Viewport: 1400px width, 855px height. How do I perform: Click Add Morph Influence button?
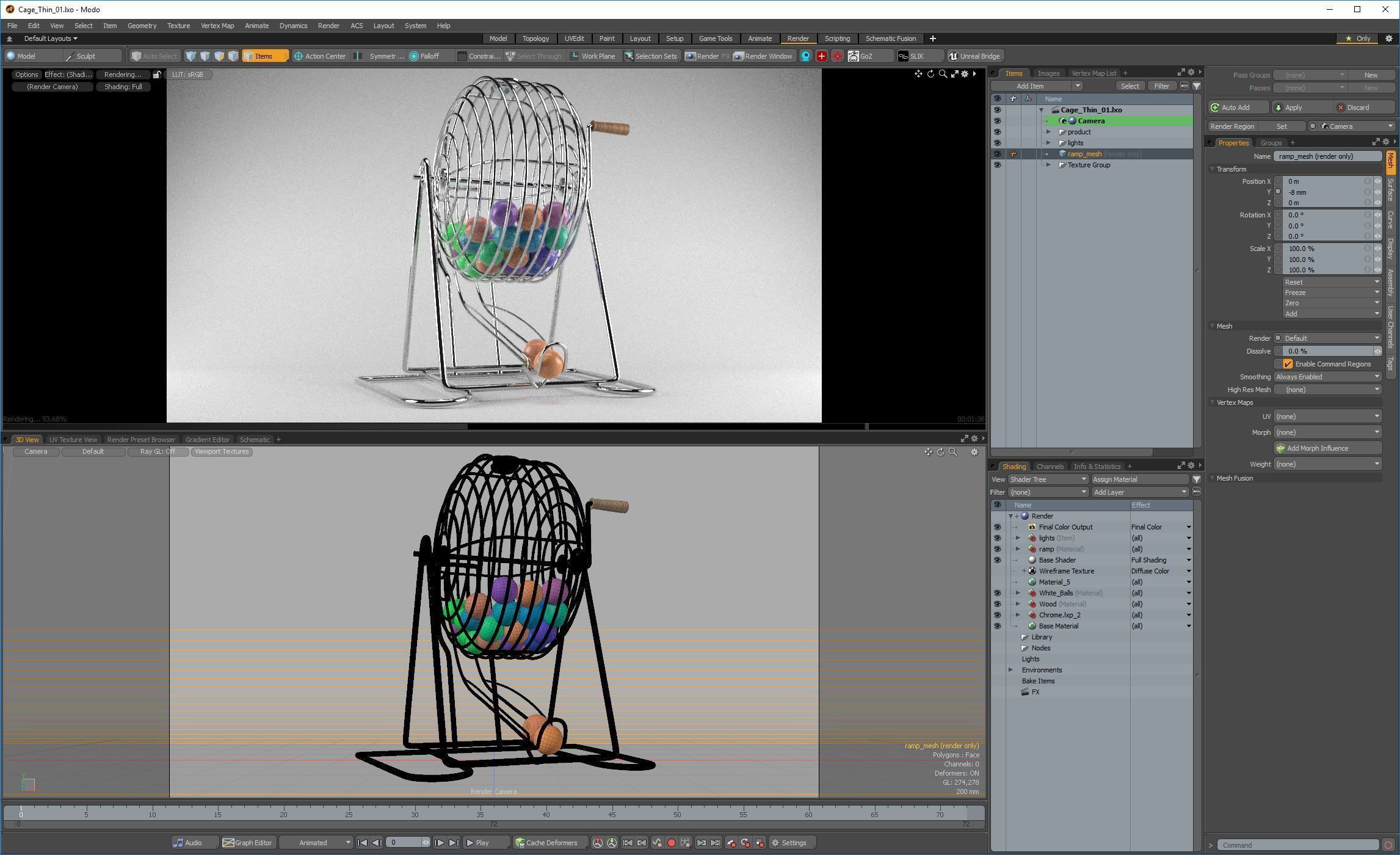[x=1327, y=448]
